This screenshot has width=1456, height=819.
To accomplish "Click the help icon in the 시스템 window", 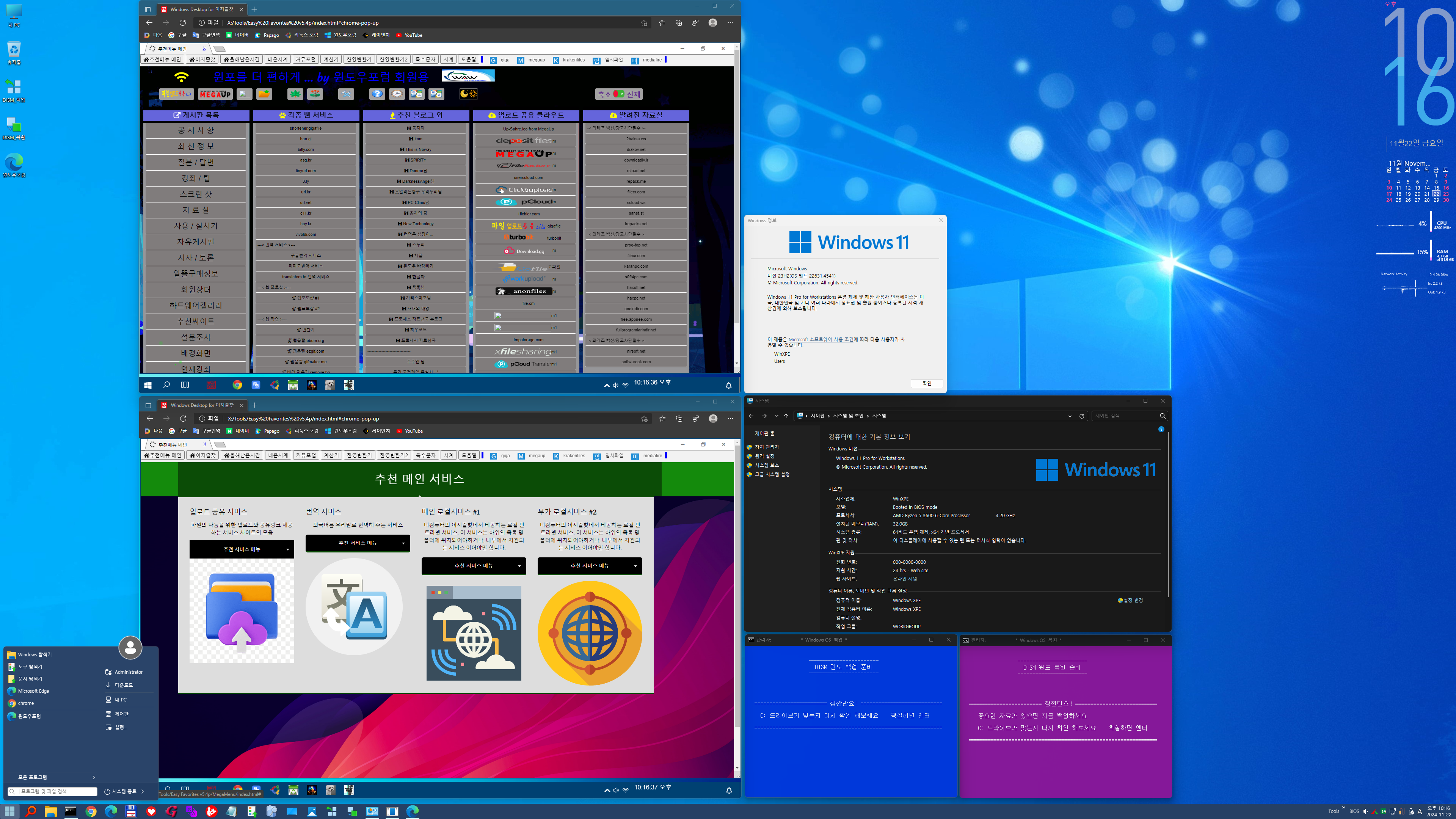I will (1161, 430).
